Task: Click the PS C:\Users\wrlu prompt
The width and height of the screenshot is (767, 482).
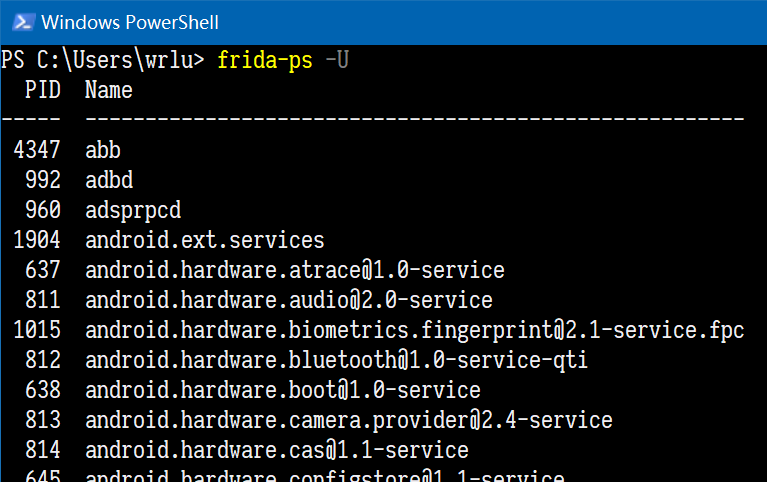Action: [x=103, y=60]
